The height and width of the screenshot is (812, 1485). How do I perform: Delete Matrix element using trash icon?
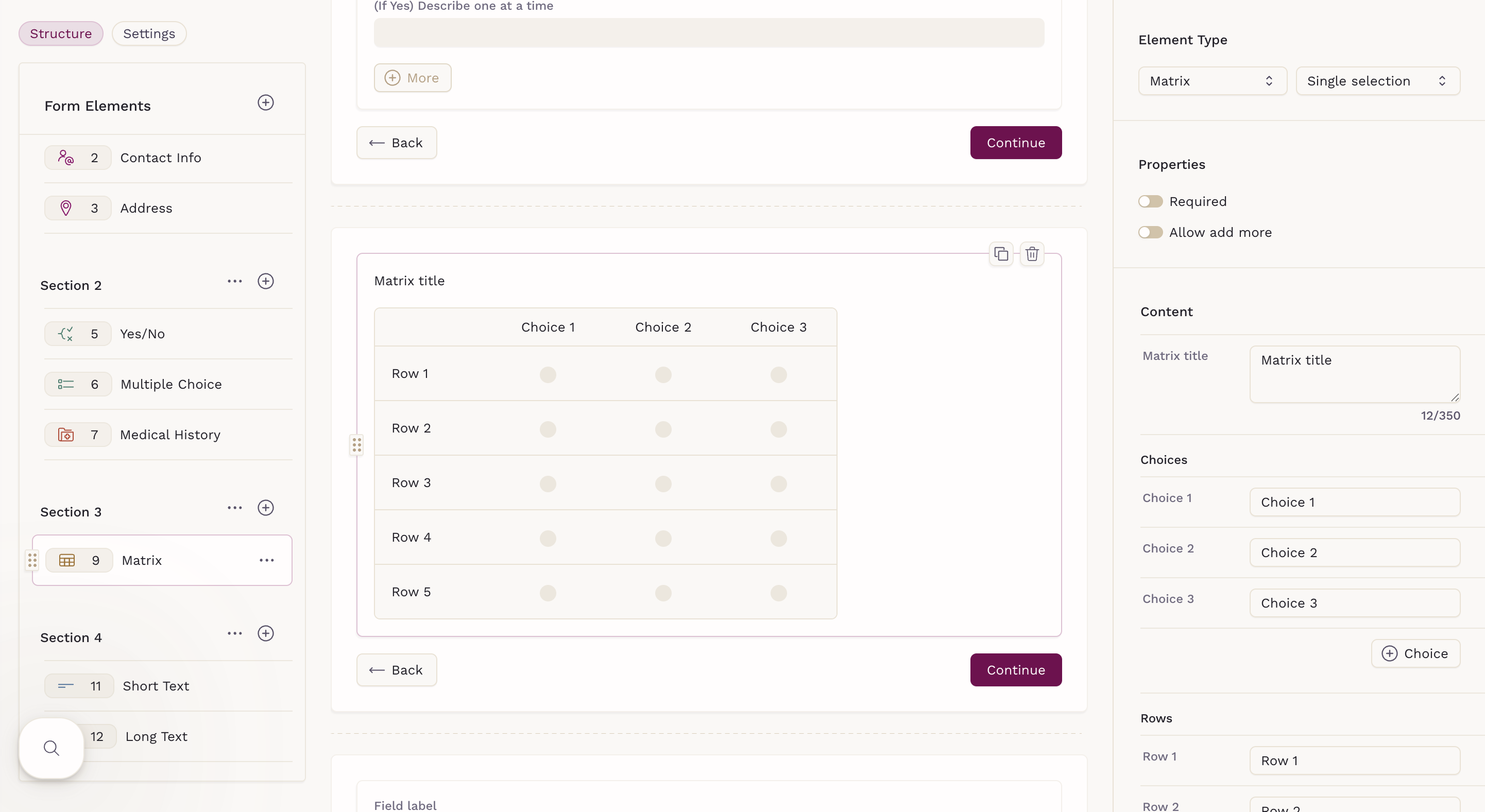tap(1032, 253)
